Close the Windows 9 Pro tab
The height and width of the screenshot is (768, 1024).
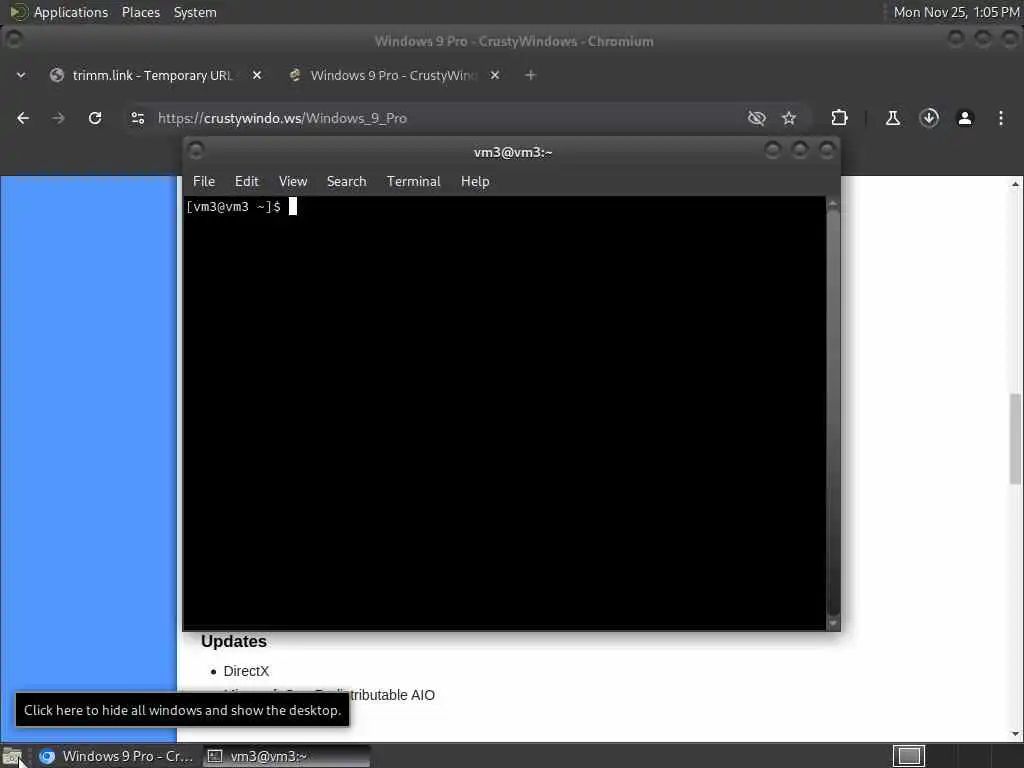[x=495, y=75]
